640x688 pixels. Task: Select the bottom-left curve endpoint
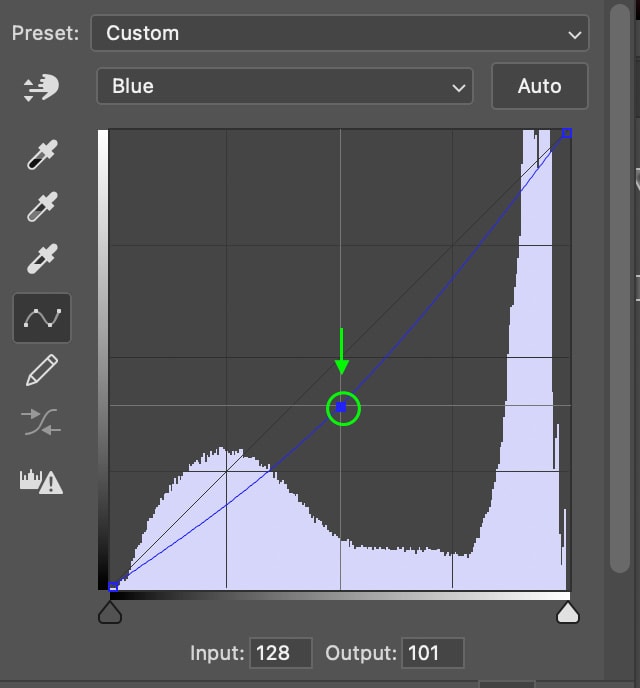click(x=113, y=587)
